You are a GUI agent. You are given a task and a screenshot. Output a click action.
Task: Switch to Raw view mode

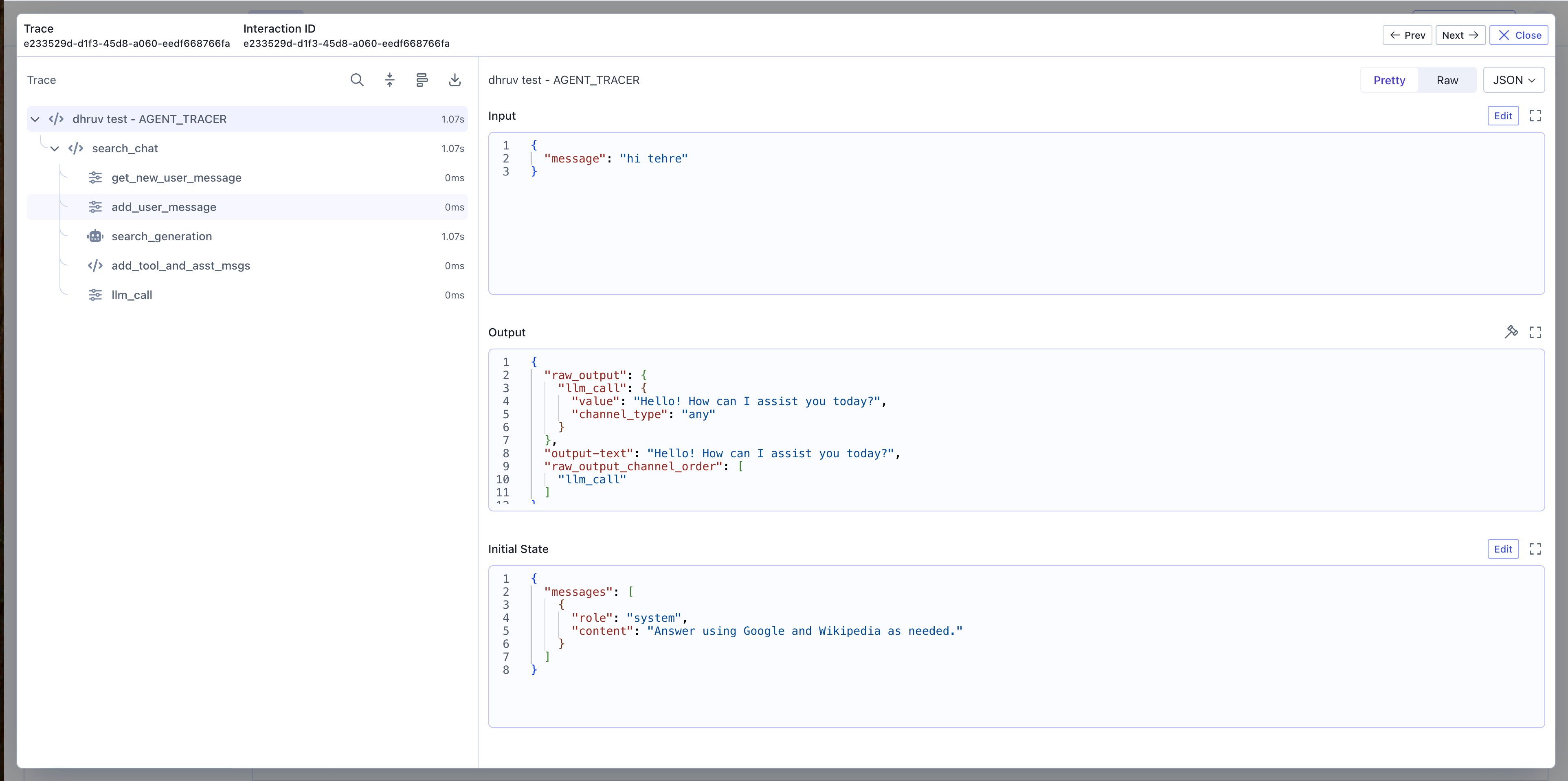click(1447, 80)
